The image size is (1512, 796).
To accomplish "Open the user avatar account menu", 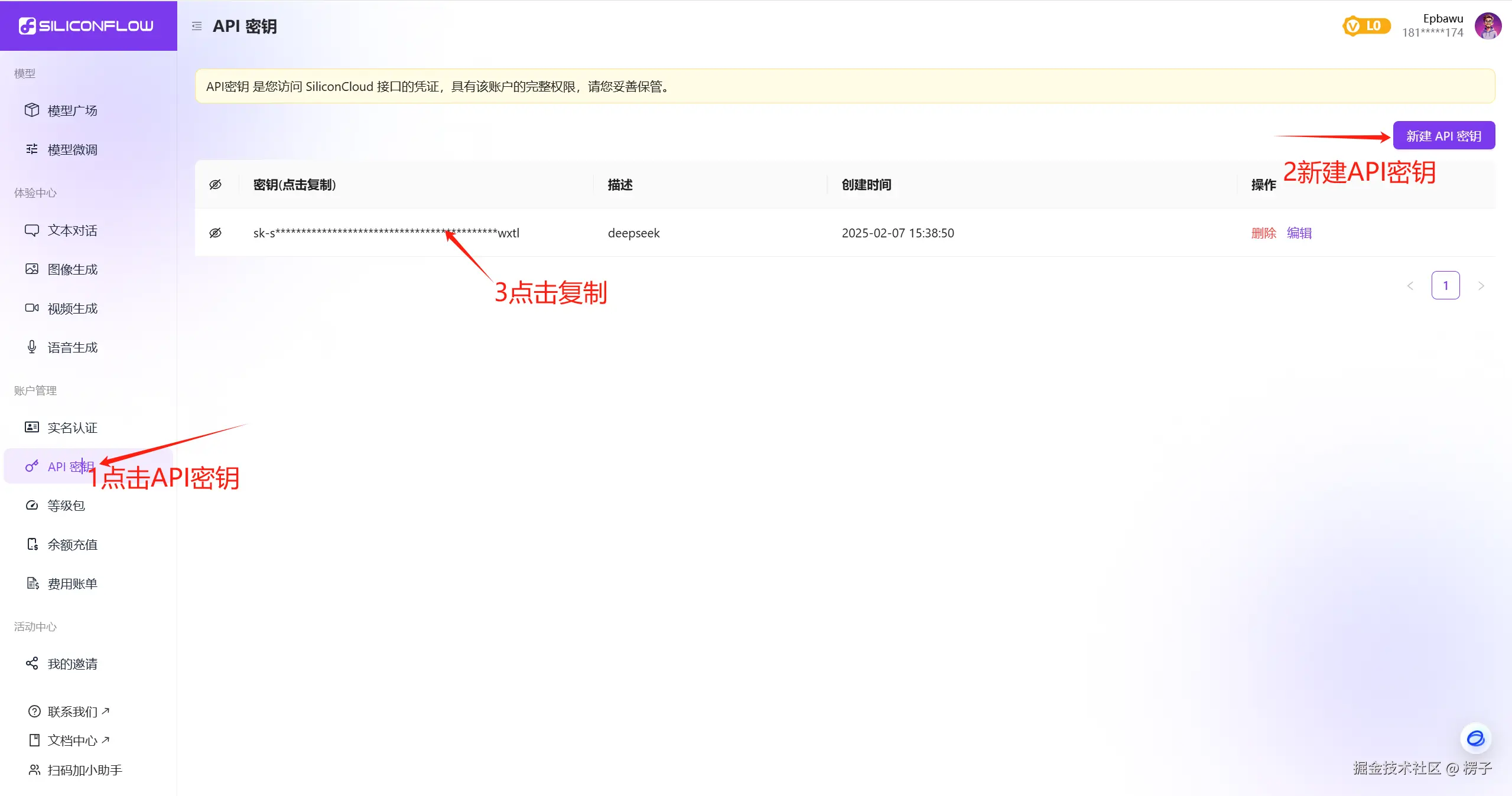I will pyautogui.click(x=1488, y=26).
